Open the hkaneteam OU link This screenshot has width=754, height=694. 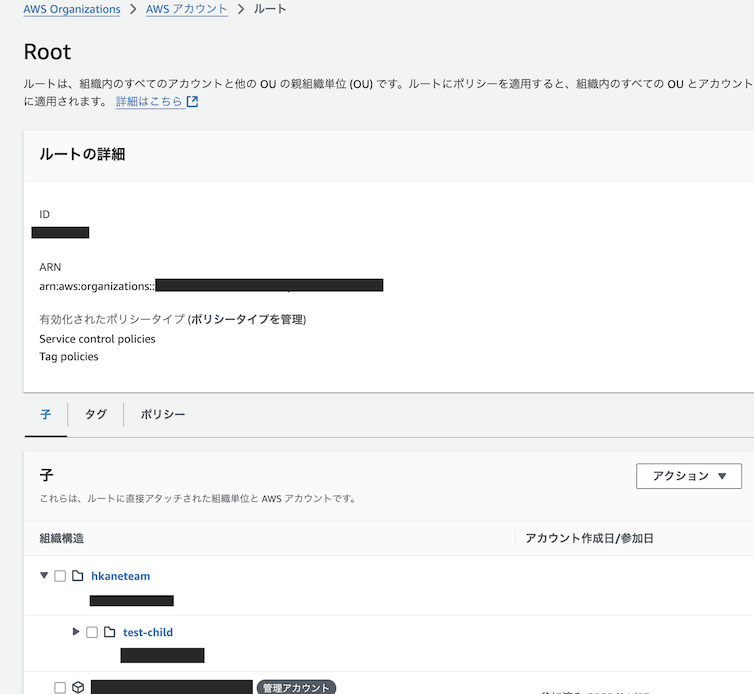point(121,576)
